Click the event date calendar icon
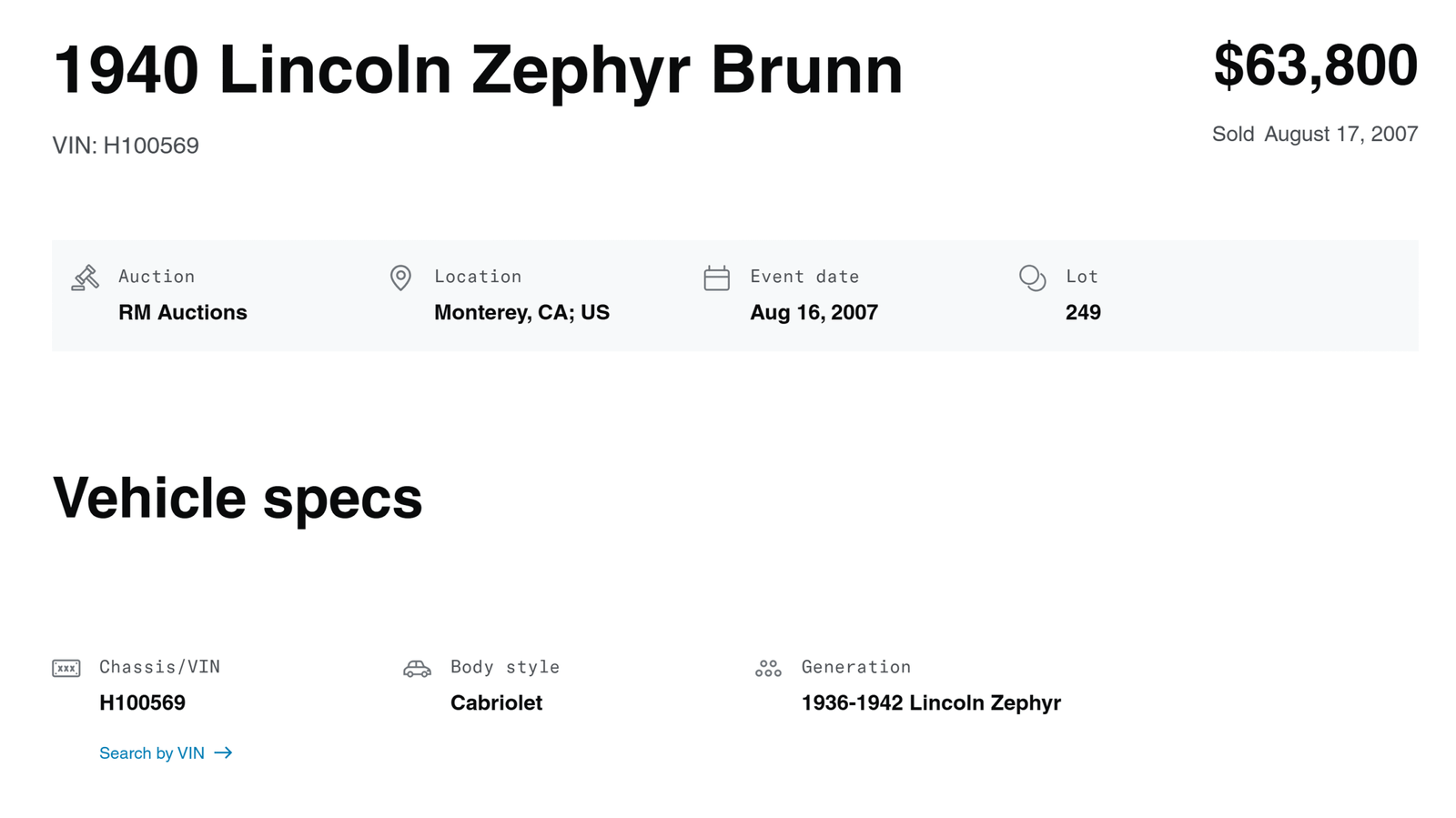 coord(716,278)
